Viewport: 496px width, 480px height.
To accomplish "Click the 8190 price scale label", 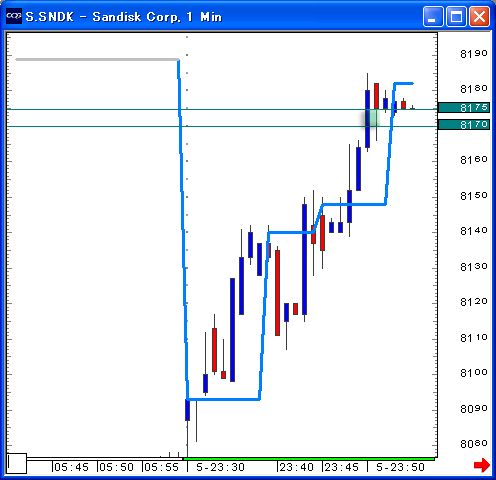I will click(x=473, y=54).
